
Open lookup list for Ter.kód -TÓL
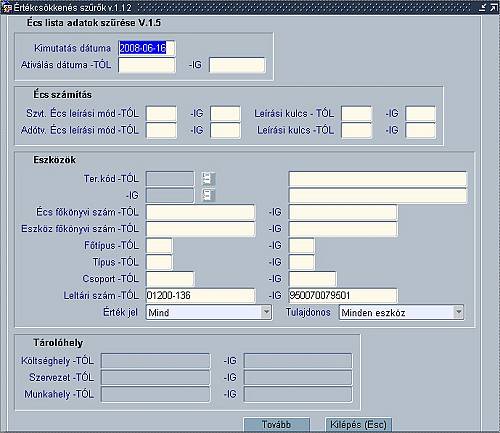208,179
